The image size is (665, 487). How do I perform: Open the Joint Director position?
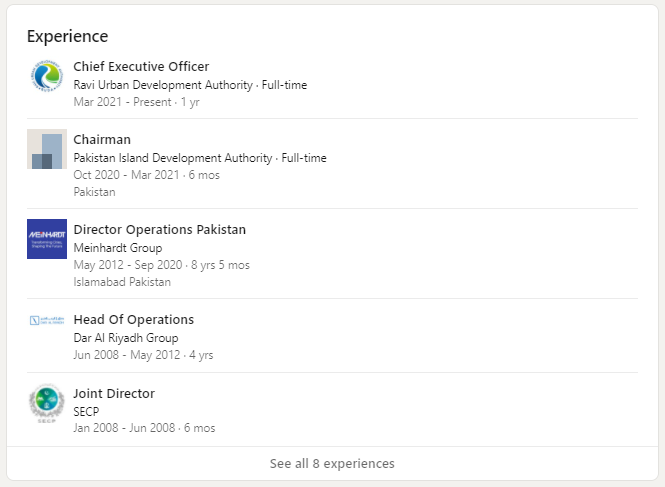pos(114,393)
